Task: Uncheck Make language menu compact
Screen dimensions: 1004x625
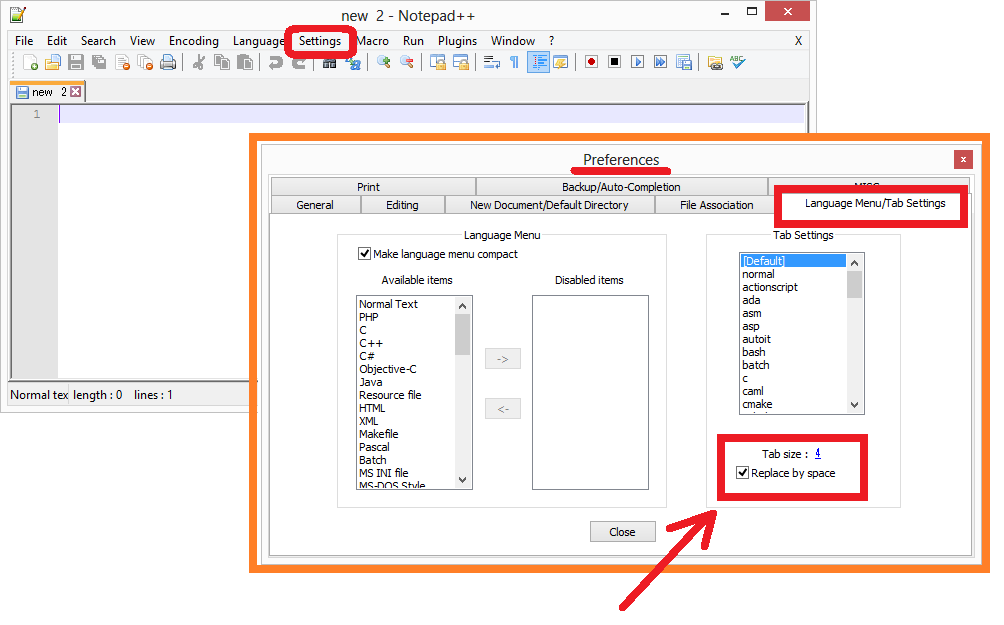Action: pyautogui.click(x=364, y=254)
